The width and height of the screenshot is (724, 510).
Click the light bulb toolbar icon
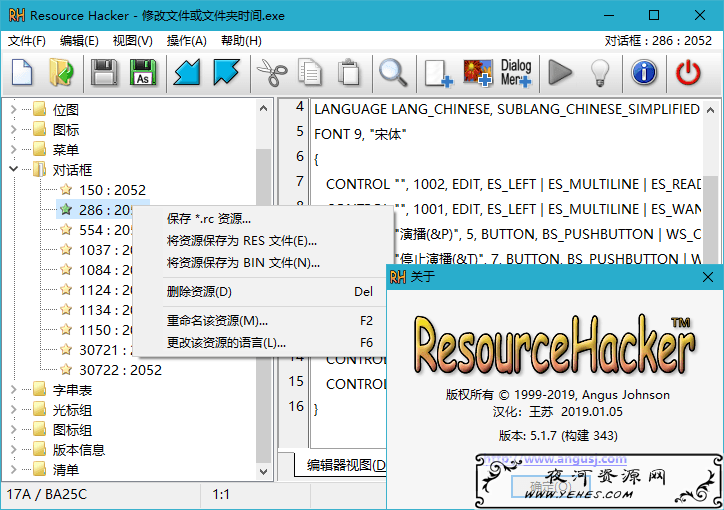click(x=600, y=72)
